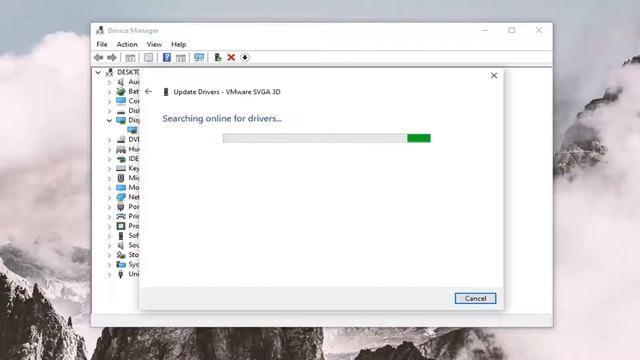Select the System devices category icon

coord(121,264)
